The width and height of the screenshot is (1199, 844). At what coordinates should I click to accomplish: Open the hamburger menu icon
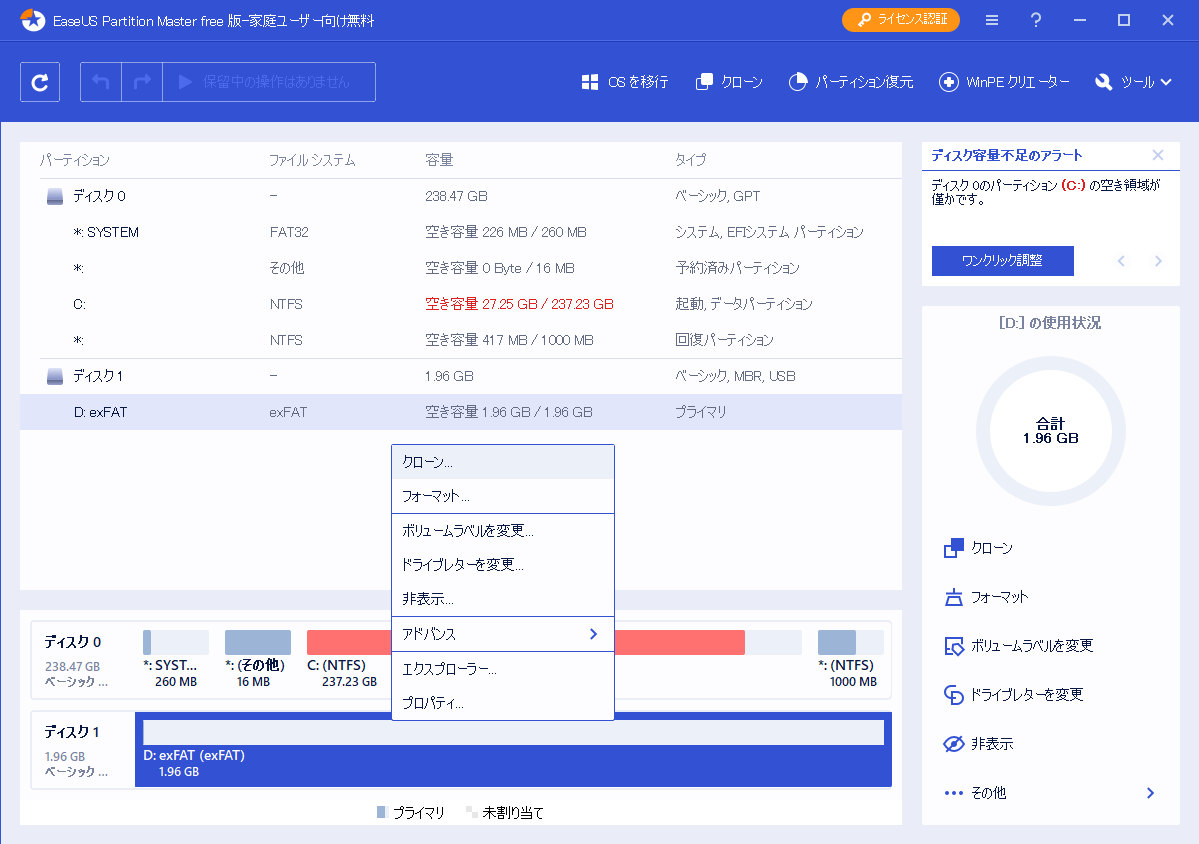pos(991,19)
